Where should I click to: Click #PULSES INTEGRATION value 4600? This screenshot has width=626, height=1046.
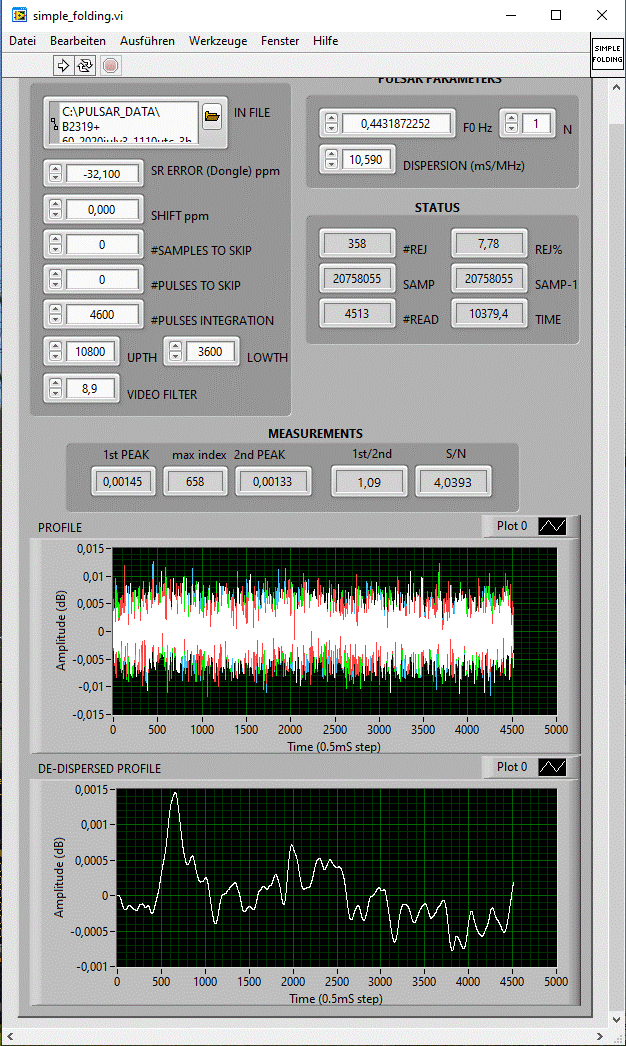(x=102, y=314)
